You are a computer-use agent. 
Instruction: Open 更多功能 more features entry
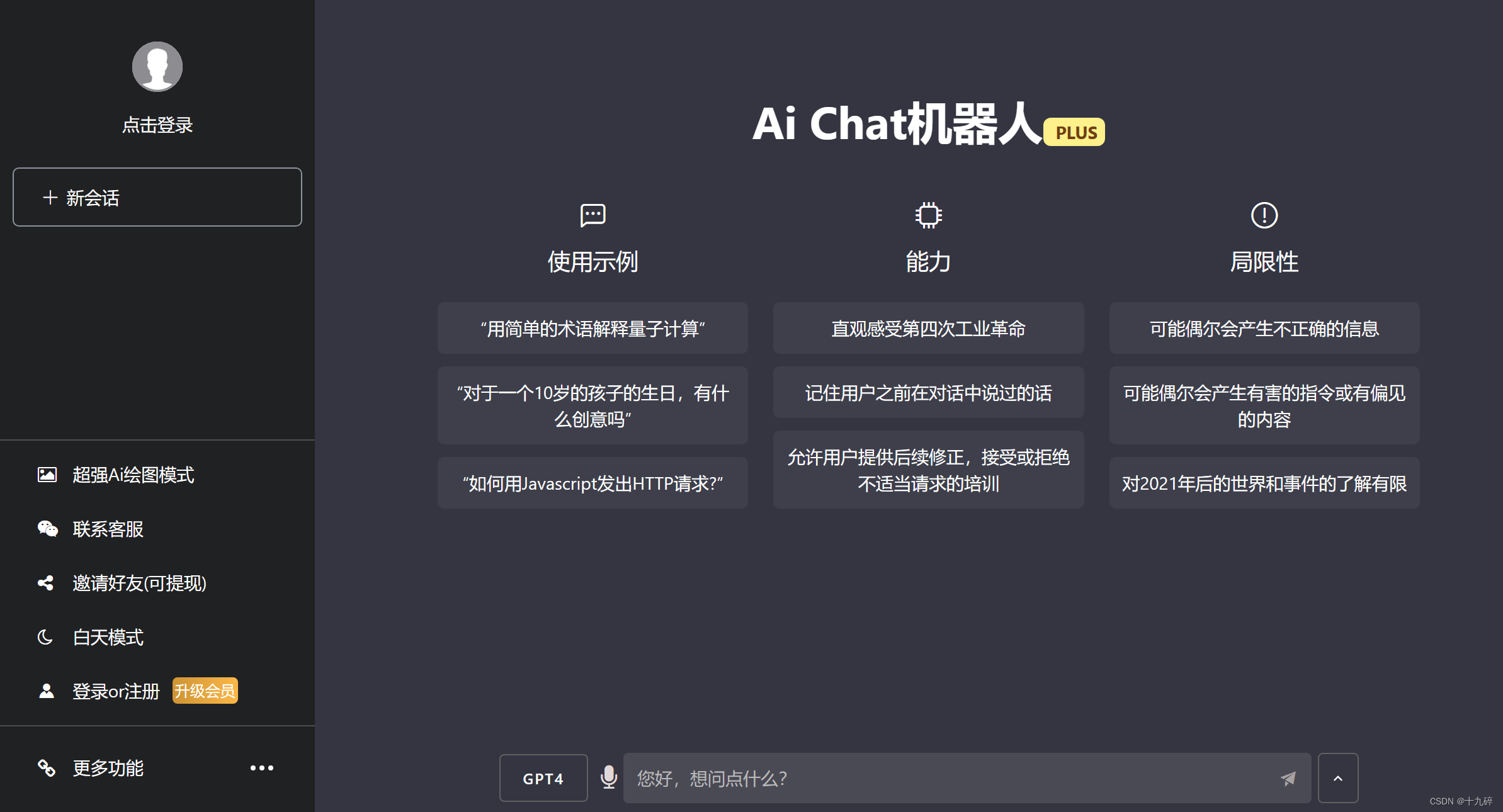108,768
